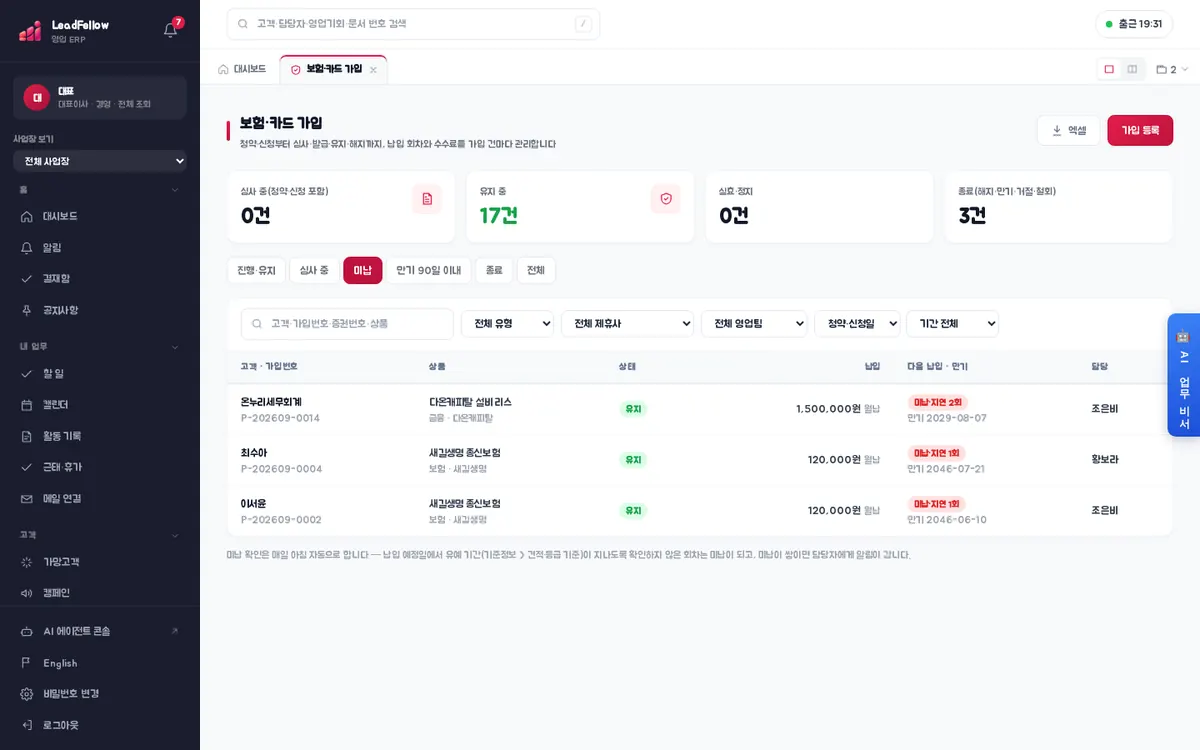Open customer 최수아 row
Viewport: 1200px width, 750px height.
(699, 460)
